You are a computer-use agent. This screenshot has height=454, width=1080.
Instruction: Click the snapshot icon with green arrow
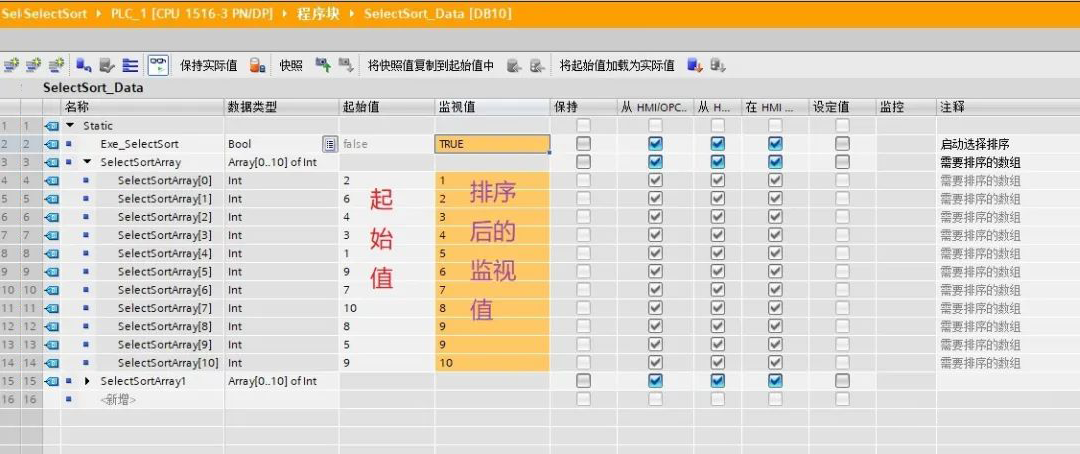(x=323, y=65)
